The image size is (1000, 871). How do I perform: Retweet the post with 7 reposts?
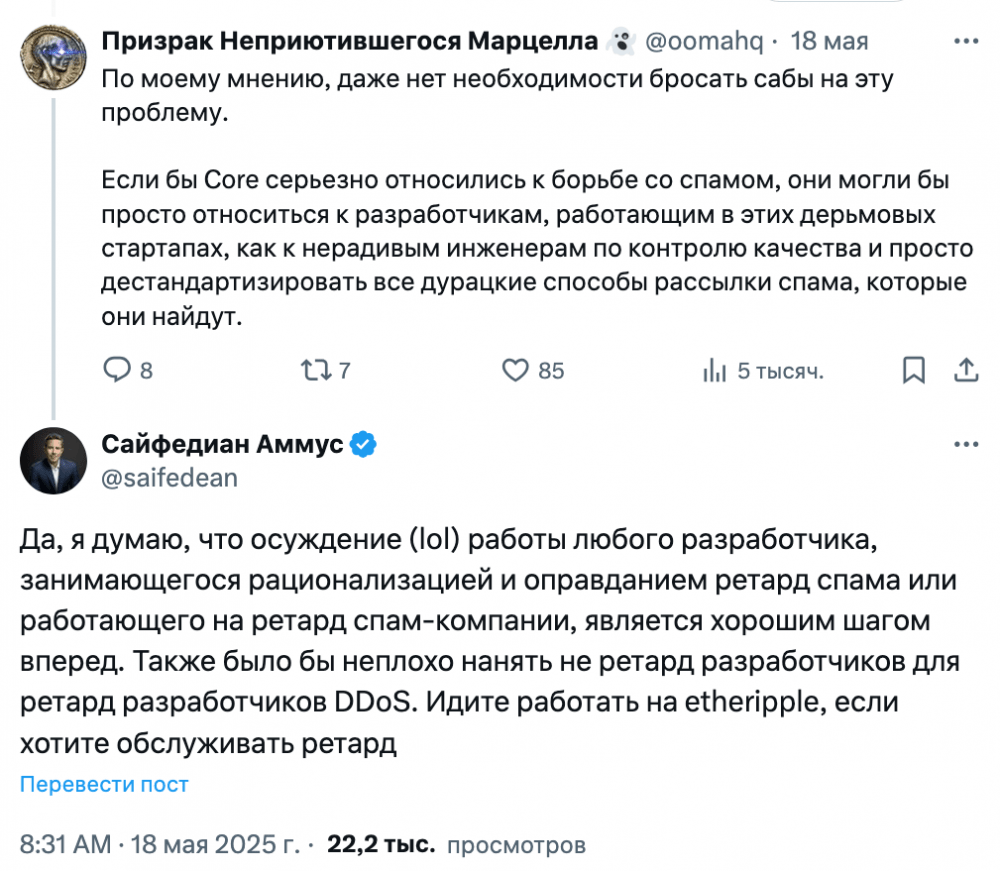[315, 370]
